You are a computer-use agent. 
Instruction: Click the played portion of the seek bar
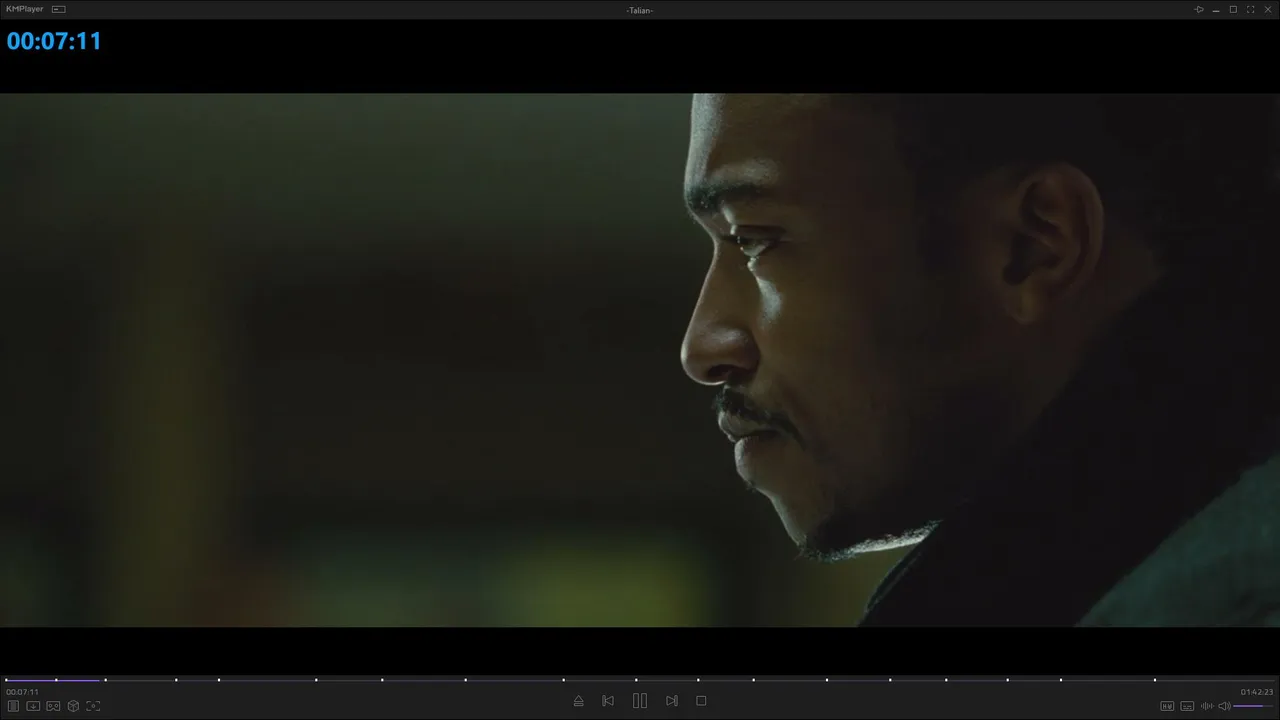point(53,680)
